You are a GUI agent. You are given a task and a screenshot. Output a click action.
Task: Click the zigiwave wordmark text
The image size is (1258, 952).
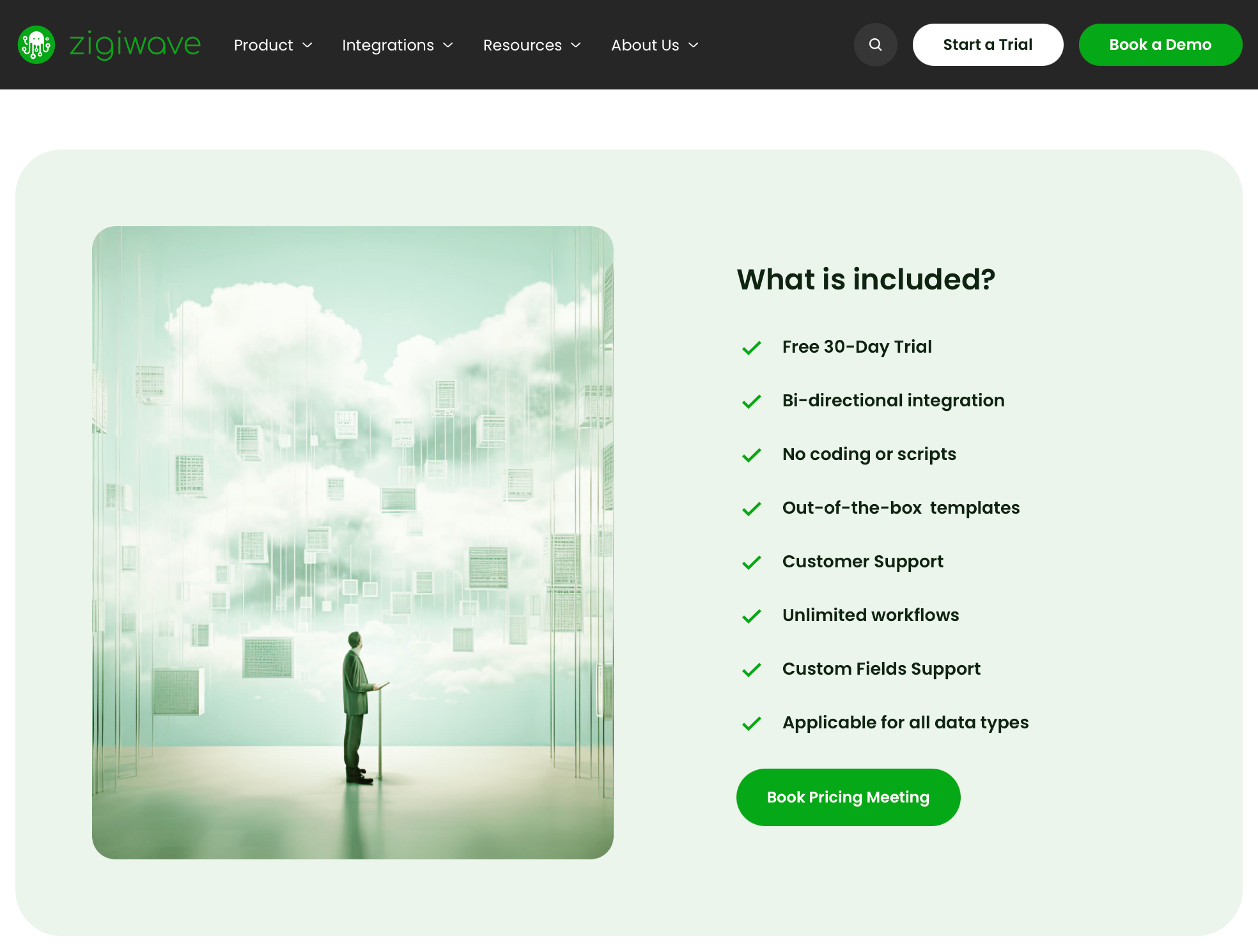click(135, 45)
